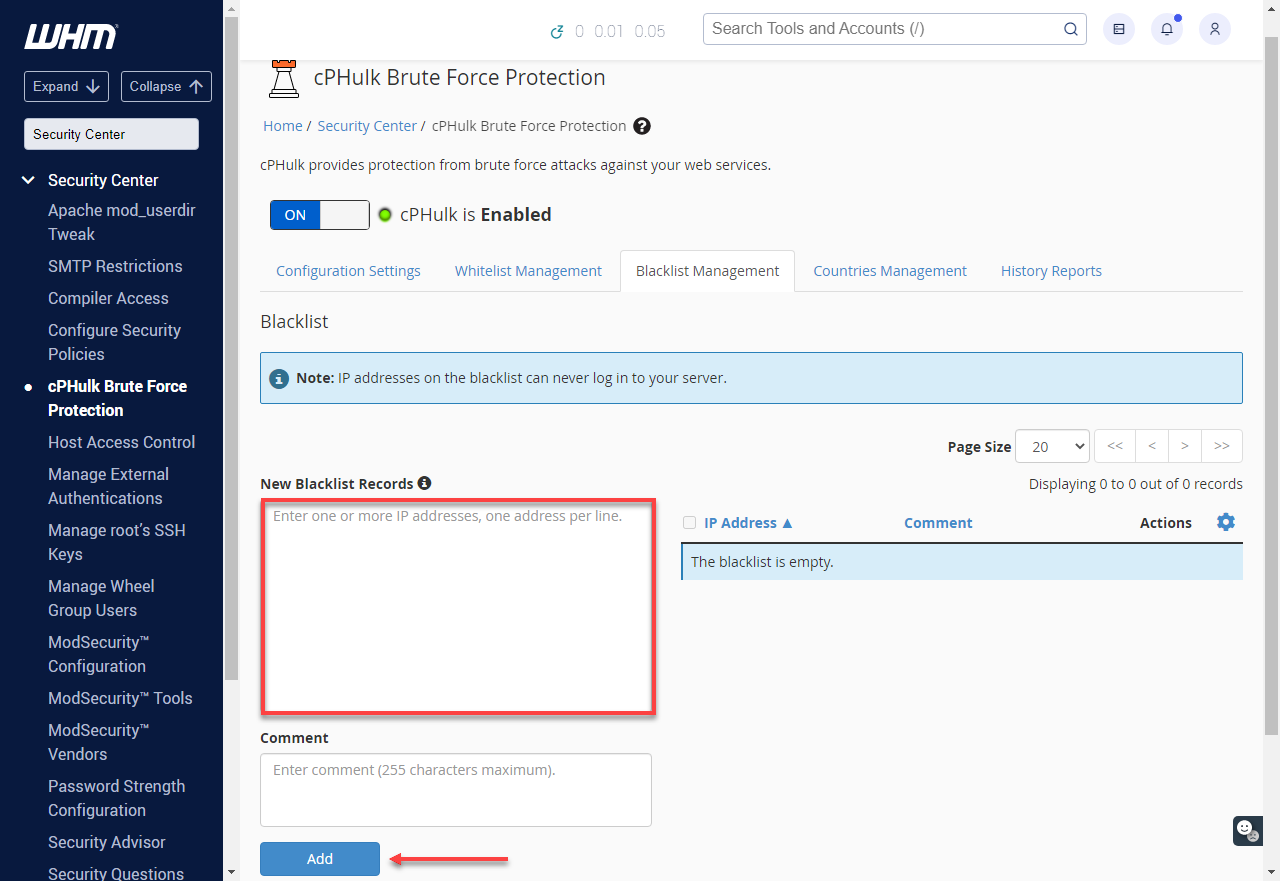Collapse the Security Center section chevron
The width and height of the screenshot is (1280, 881).
tap(27, 180)
